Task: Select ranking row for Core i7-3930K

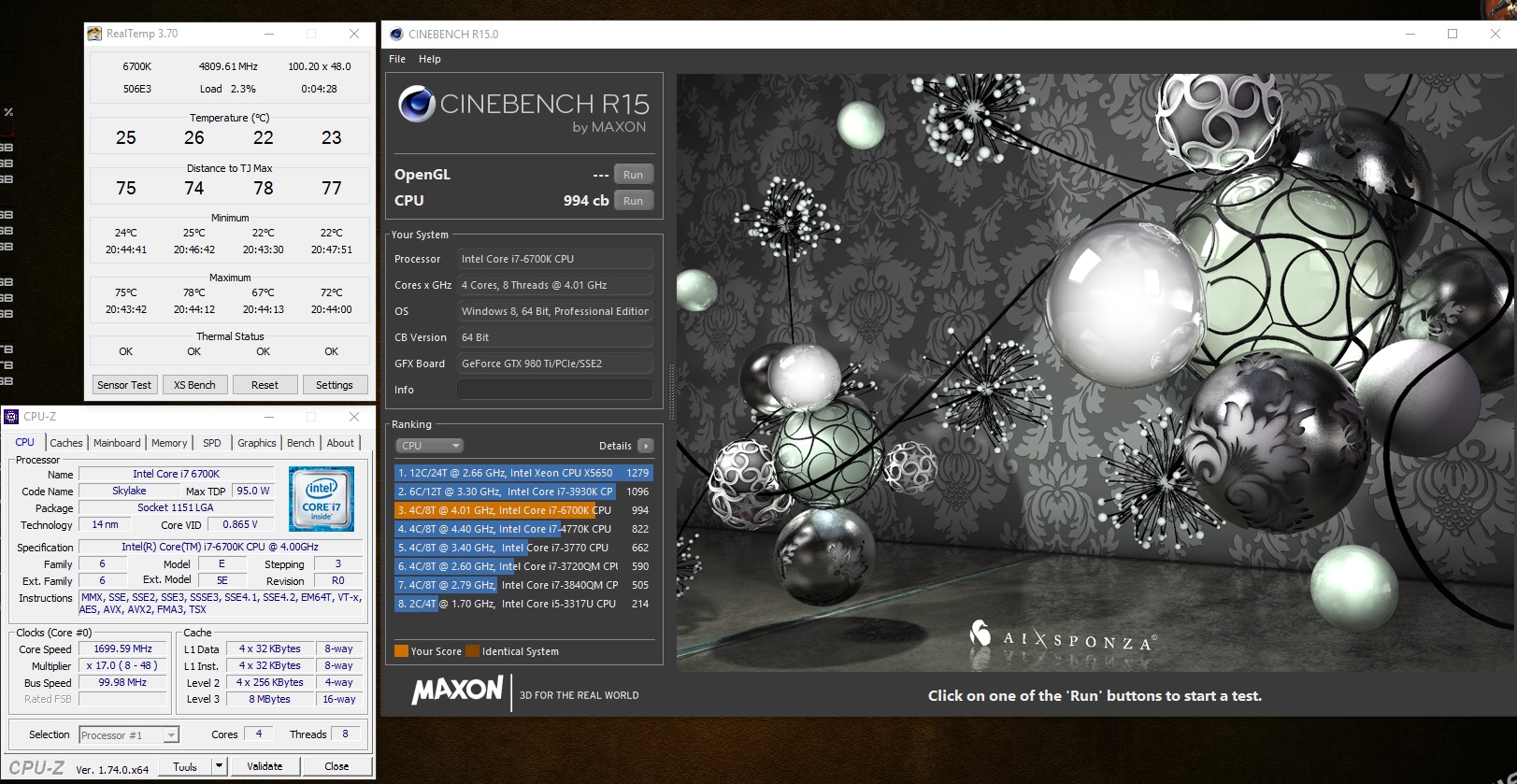Action: pos(523,492)
